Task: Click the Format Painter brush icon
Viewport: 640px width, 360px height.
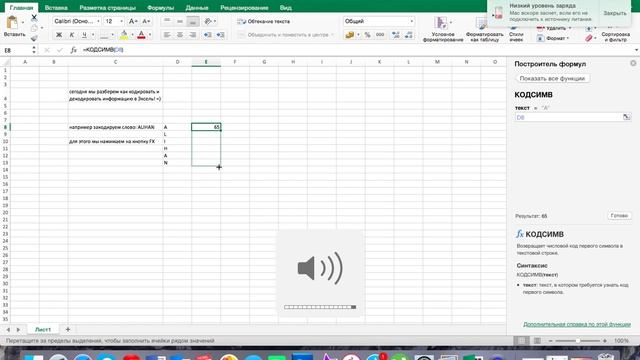Action: pos(34,38)
